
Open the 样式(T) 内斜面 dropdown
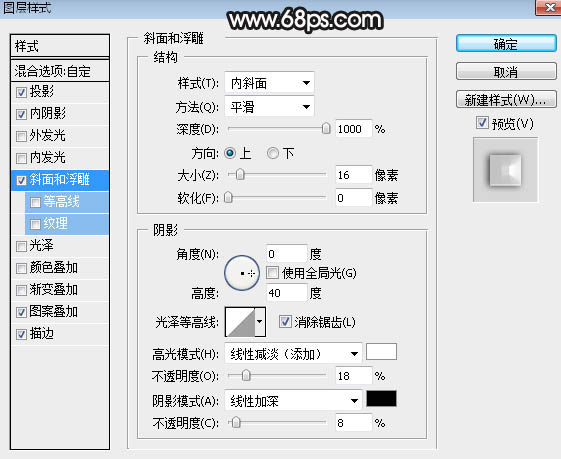(x=269, y=83)
